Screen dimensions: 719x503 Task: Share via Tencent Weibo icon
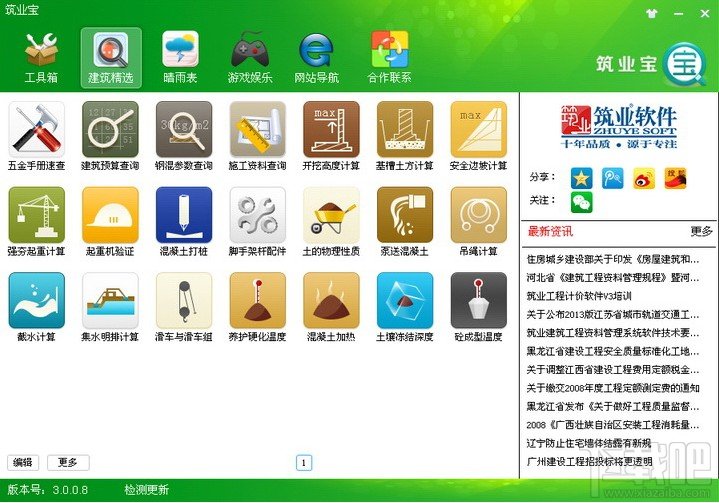point(613,178)
